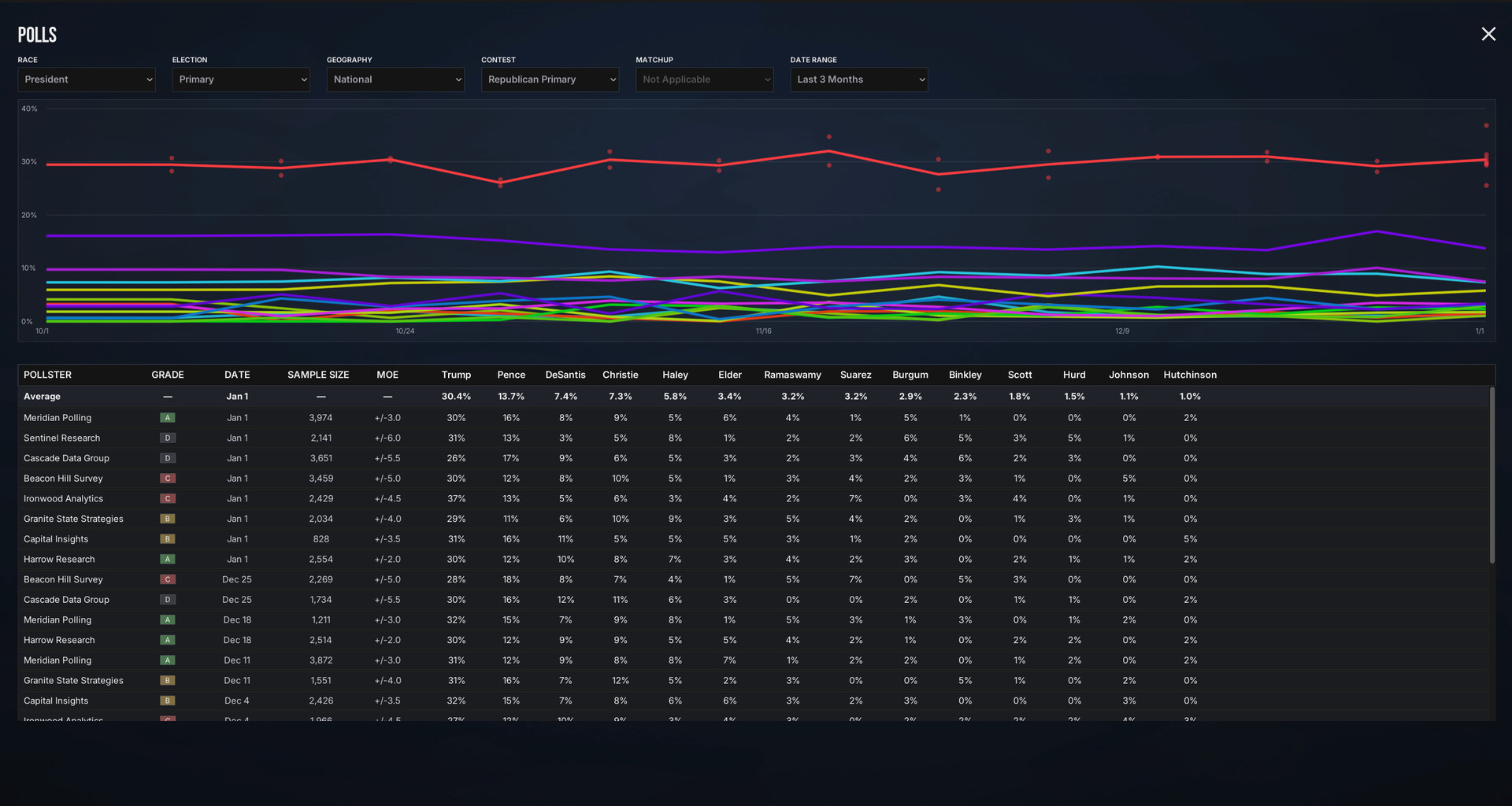Click the grade B badge for Granite State Strategies Dec 11
1512x806 pixels.
(x=168, y=681)
